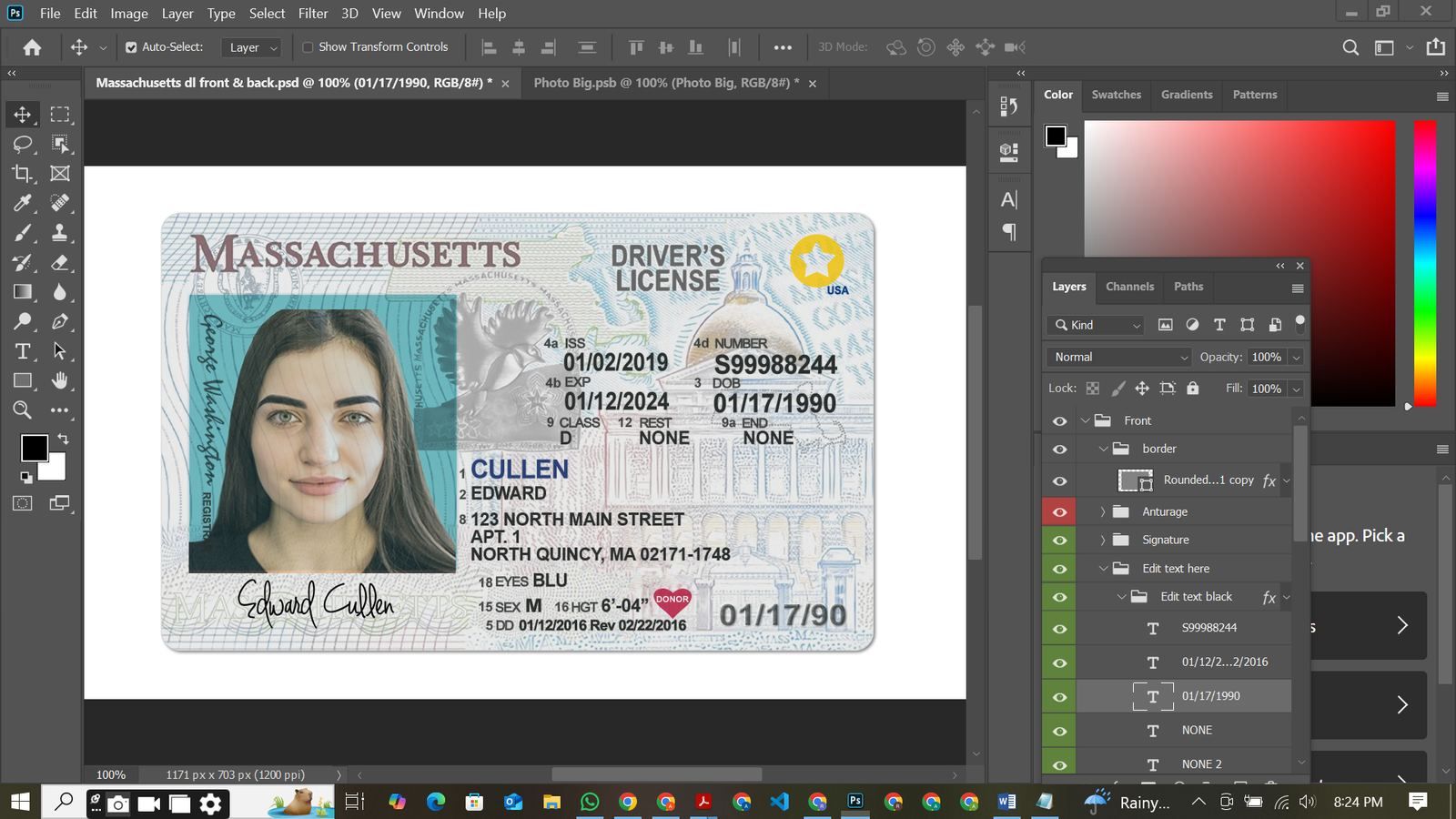
Task: Select the Dodge tool
Action: pos(23,321)
